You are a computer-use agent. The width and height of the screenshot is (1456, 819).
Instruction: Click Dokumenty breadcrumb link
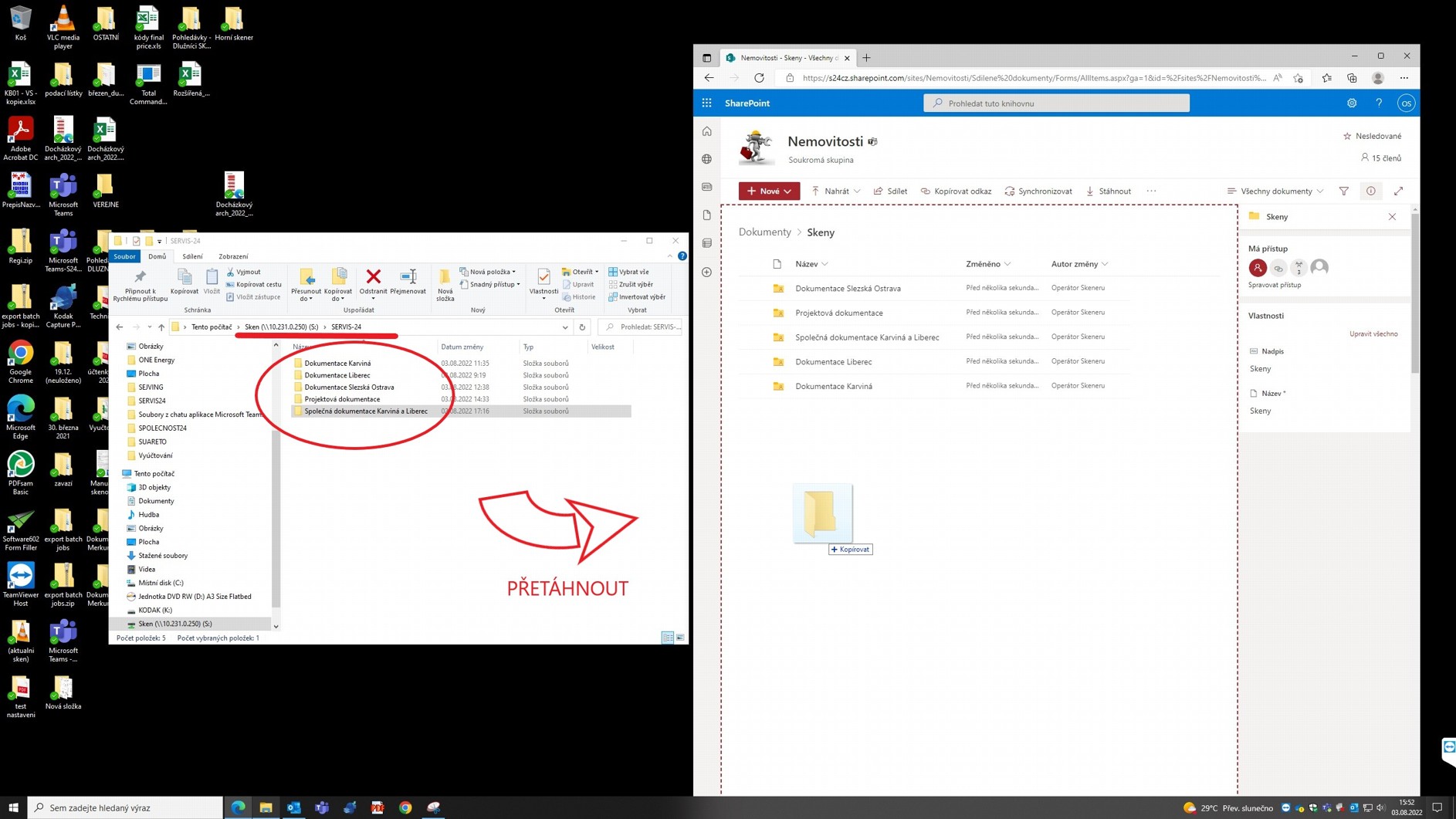click(x=764, y=232)
